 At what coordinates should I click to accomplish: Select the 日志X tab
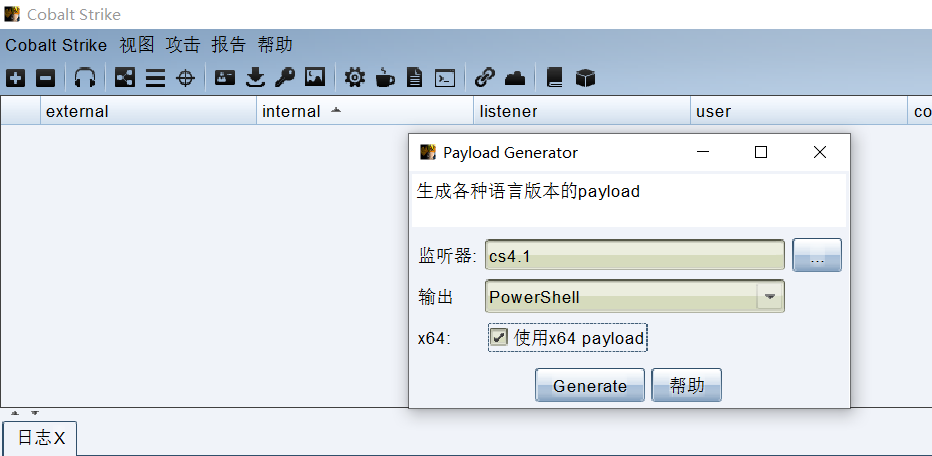40,438
